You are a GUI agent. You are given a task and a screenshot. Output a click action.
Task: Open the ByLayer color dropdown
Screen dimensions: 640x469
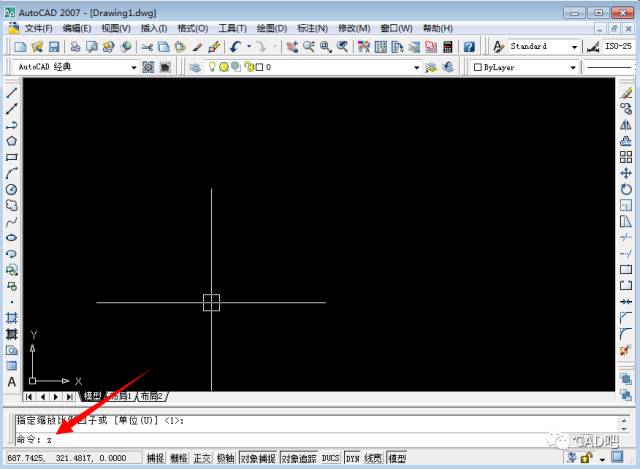click(x=573, y=67)
